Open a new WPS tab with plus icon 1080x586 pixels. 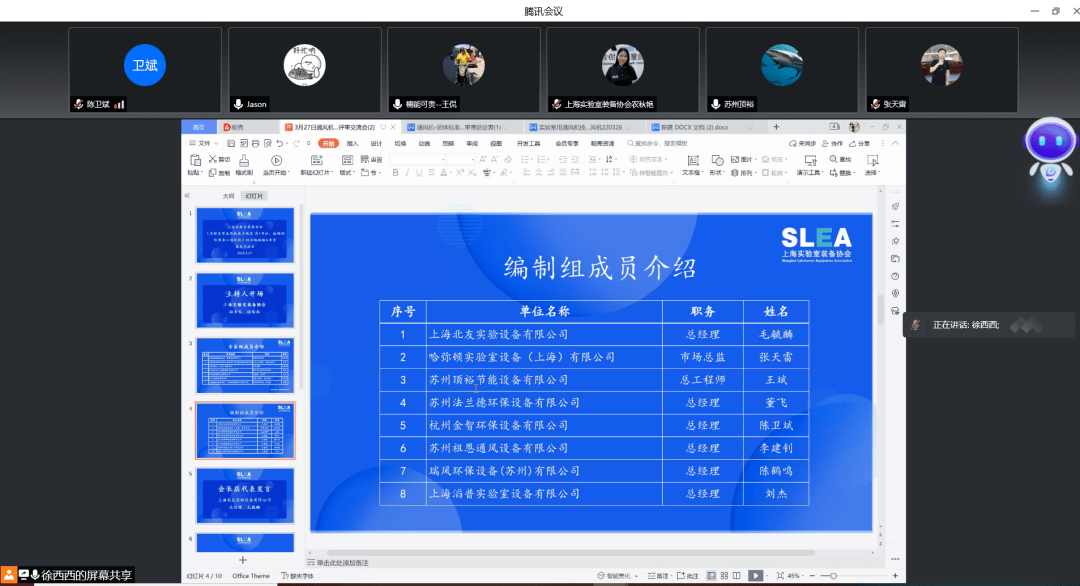coord(776,127)
